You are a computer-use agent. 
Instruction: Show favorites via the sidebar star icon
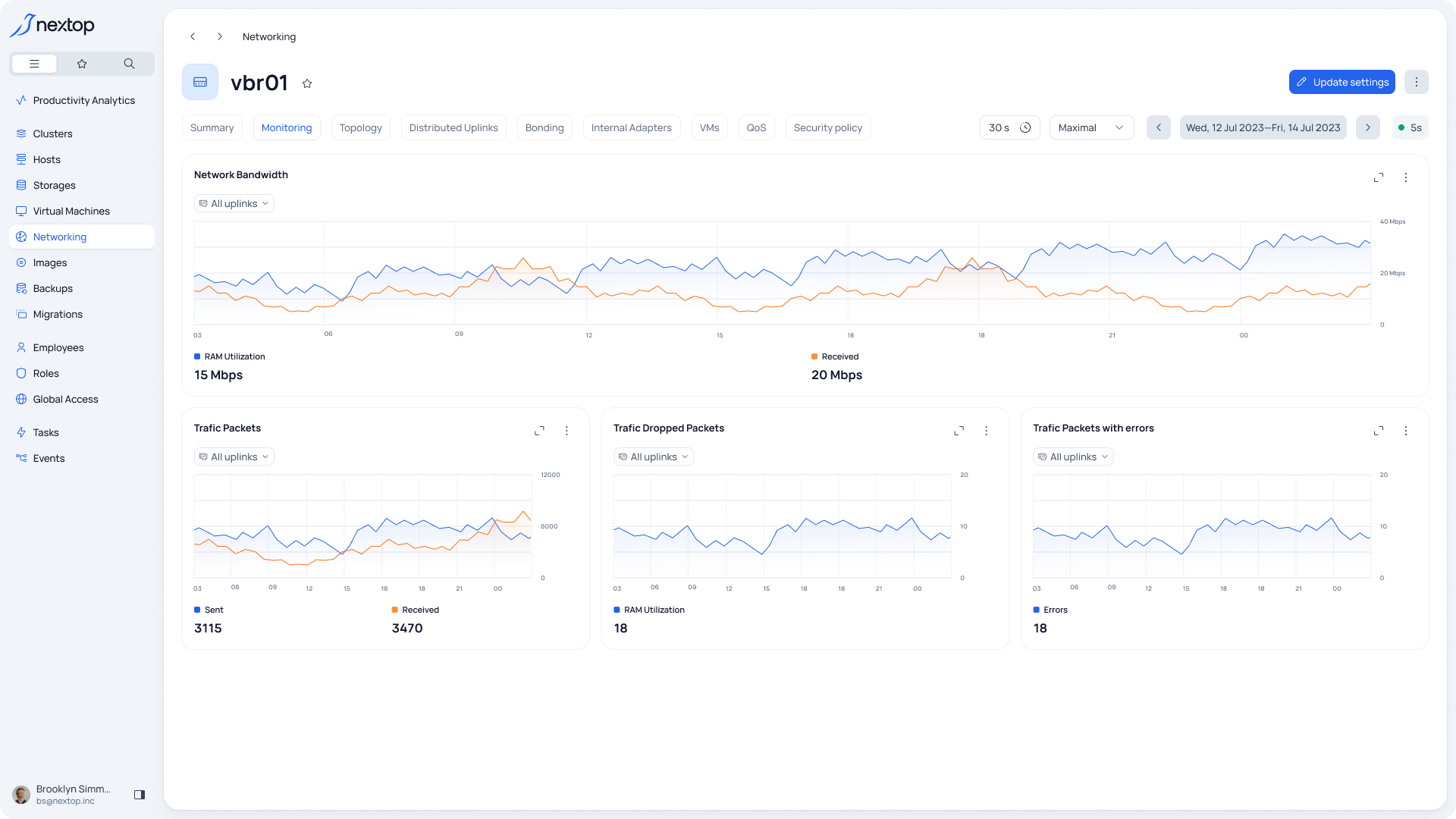tap(82, 64)
